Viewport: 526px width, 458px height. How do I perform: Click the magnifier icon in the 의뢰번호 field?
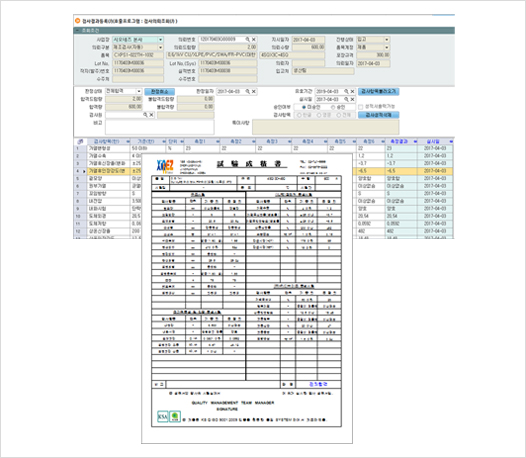(x=248, y=40)
